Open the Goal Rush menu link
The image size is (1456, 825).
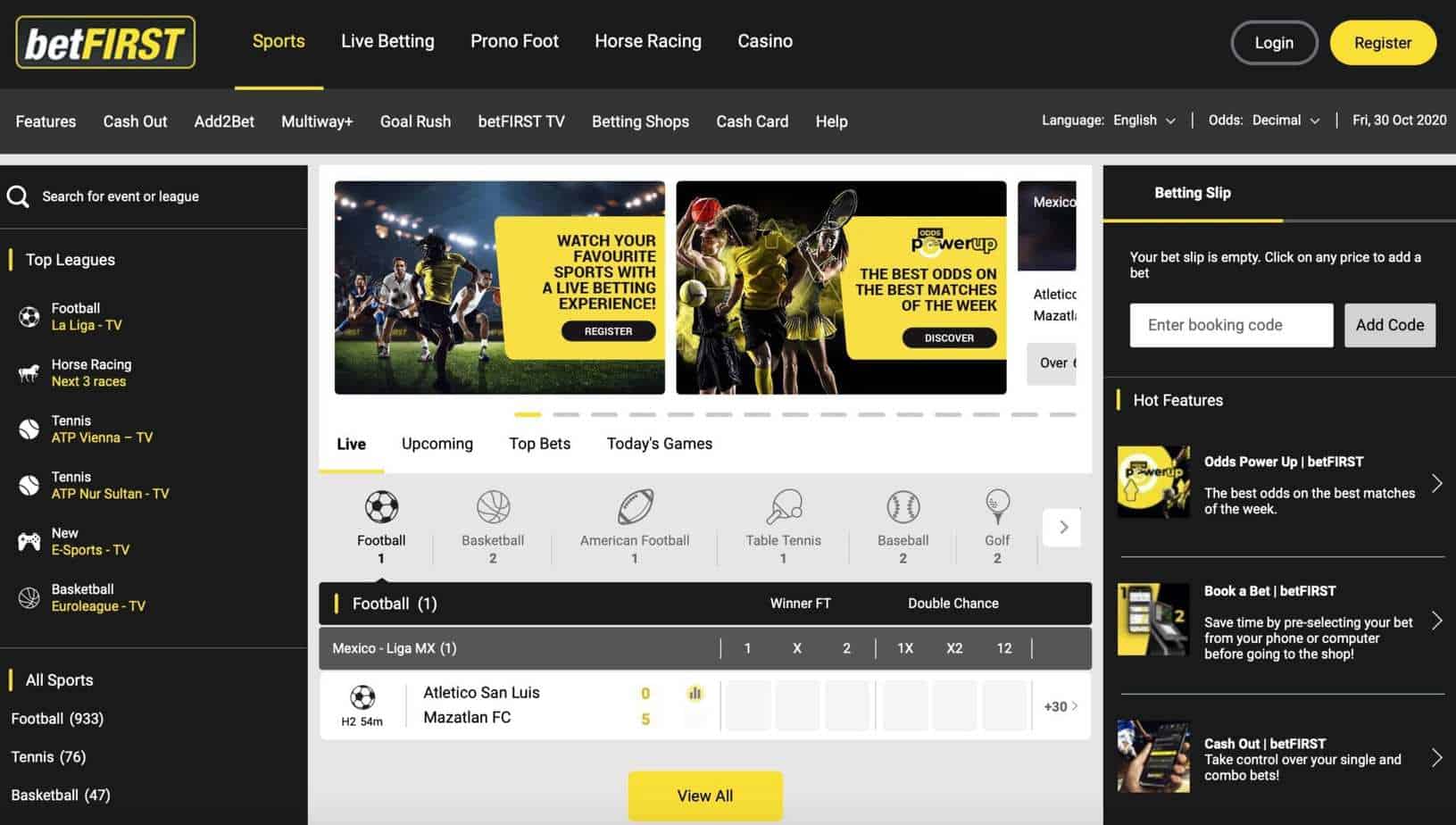click(x=415, y=121)
